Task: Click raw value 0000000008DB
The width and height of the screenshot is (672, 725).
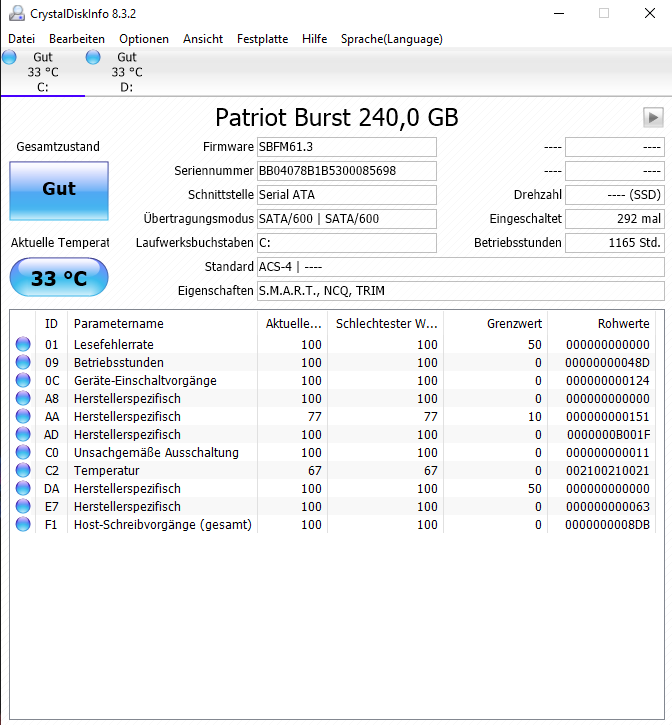Action: (x=607, y=525)
